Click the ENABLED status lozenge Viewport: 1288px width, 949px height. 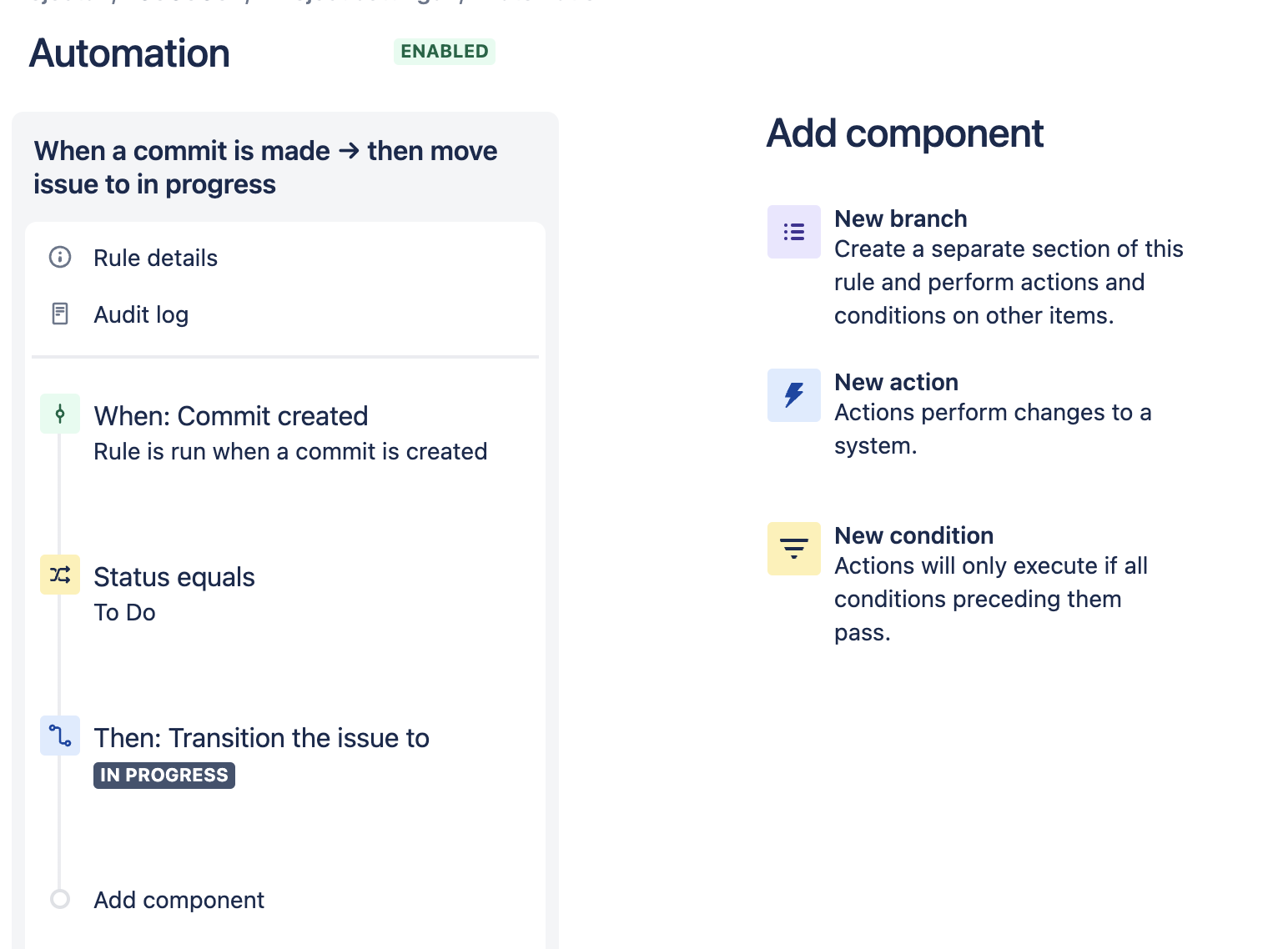(445, 51)
